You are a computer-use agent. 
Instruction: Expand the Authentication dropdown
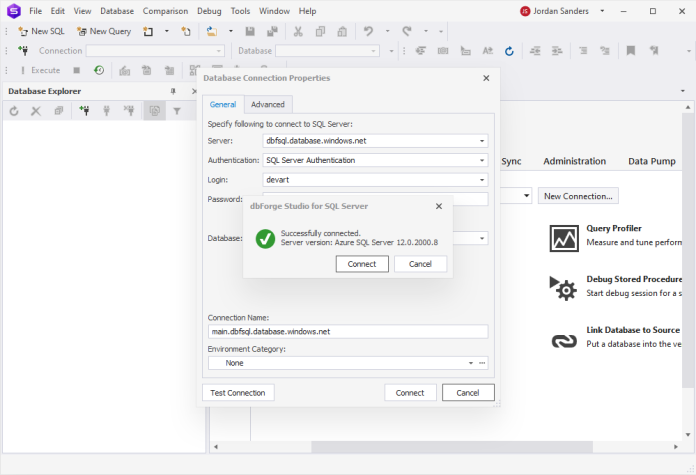(x=482, y=160)
